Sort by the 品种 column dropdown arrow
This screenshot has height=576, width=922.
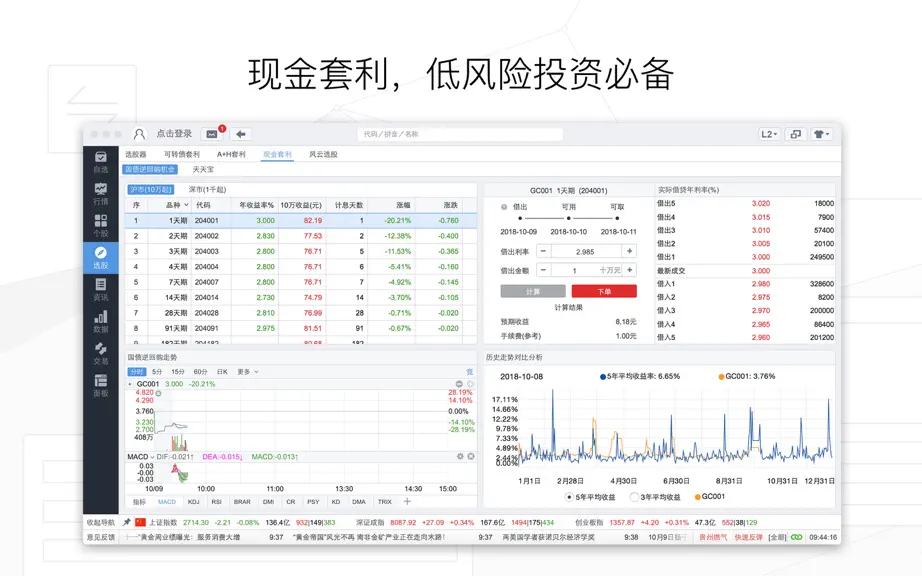186,205
